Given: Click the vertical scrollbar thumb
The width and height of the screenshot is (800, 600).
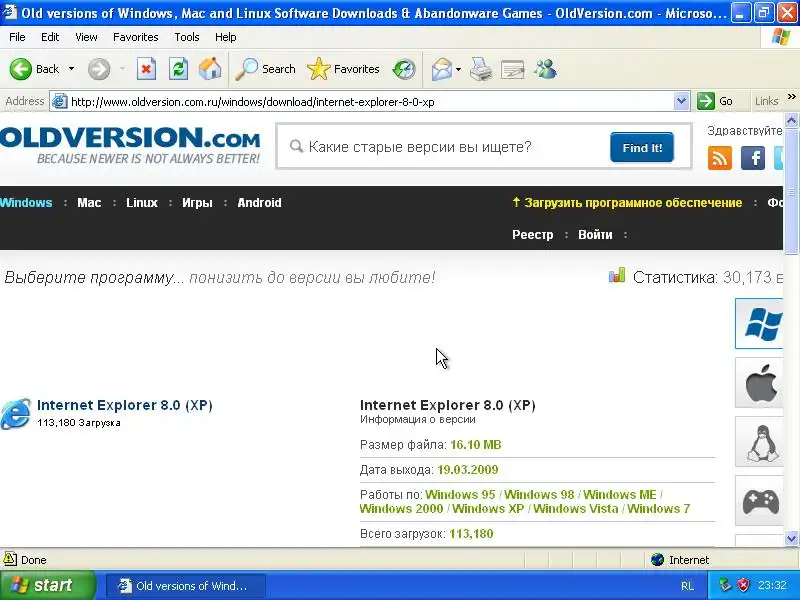Looking at the screenshot, I should (x=791, y=191).
